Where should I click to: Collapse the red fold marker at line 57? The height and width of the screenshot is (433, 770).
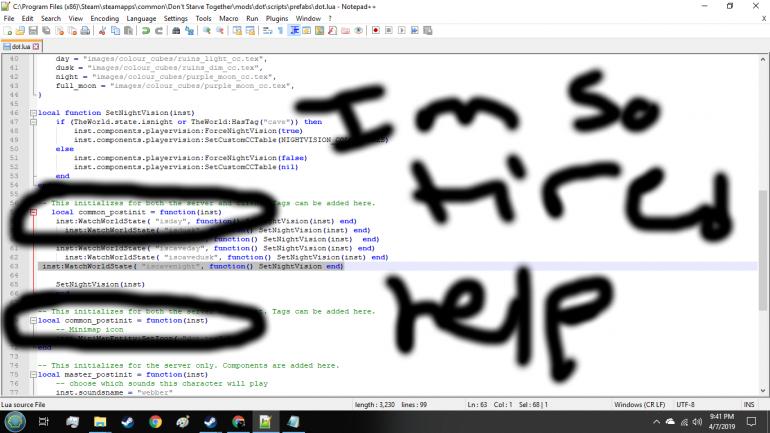pyautogui.click(x=33, y=212)
